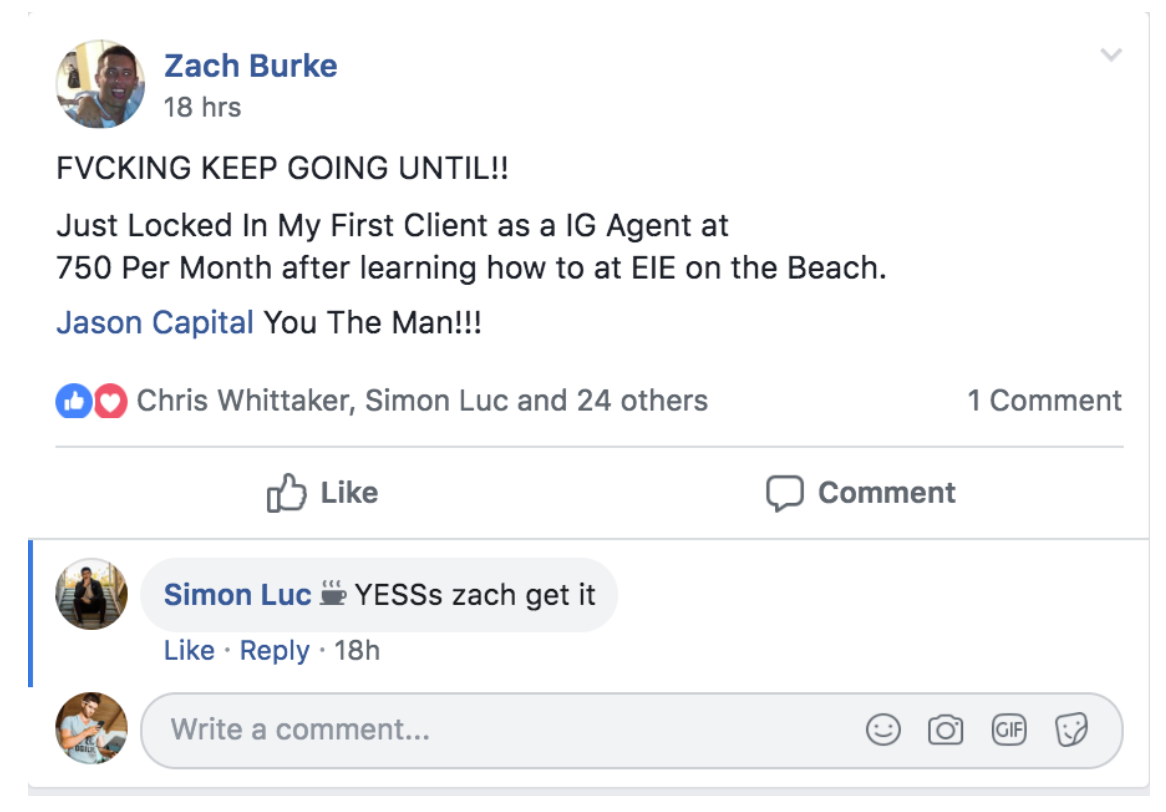Open Simon Luc's comment avatar thumbnail
This screenshot has width=1166, height=812.
[92, 594]
